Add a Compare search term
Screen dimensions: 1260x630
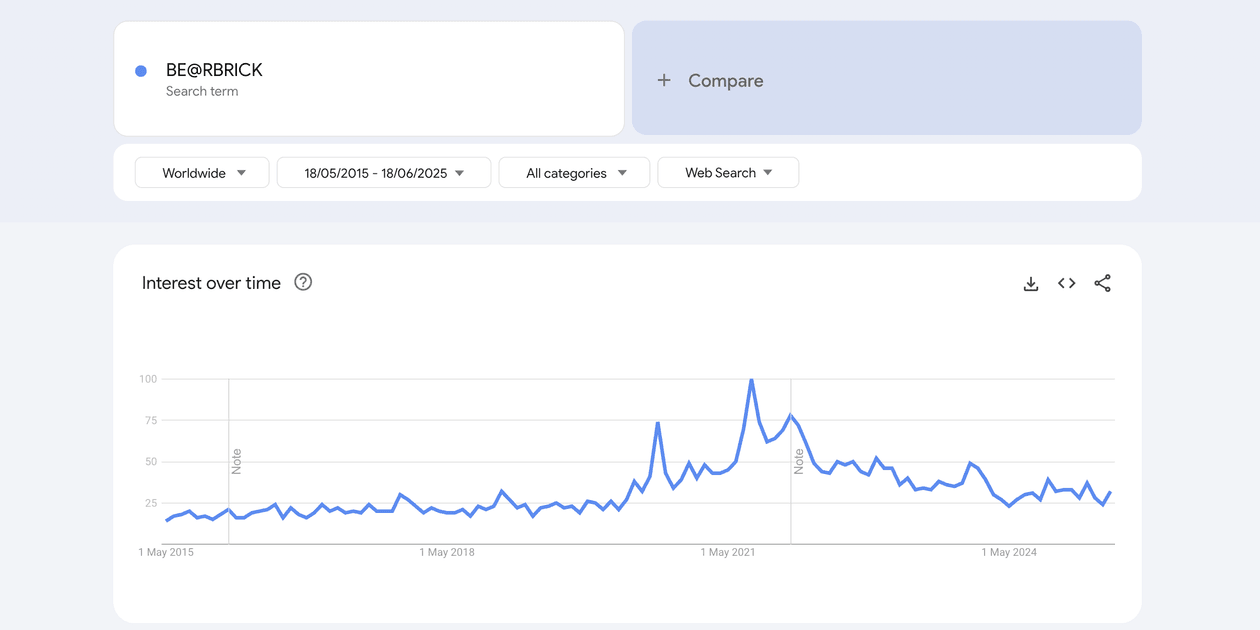pyautogui.click(x=886, y=78)
